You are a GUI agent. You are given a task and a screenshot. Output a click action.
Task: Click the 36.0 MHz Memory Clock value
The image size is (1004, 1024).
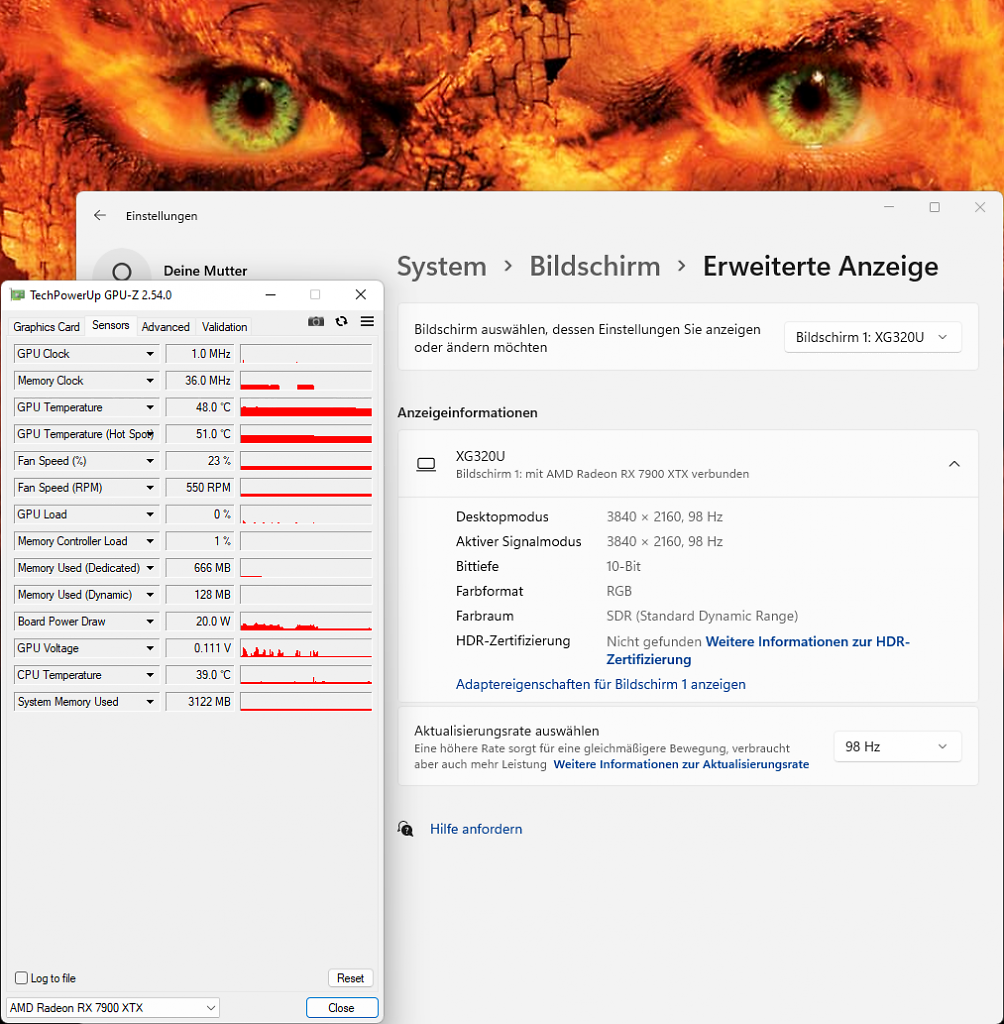pyautogui.click(x=200, y=381)
